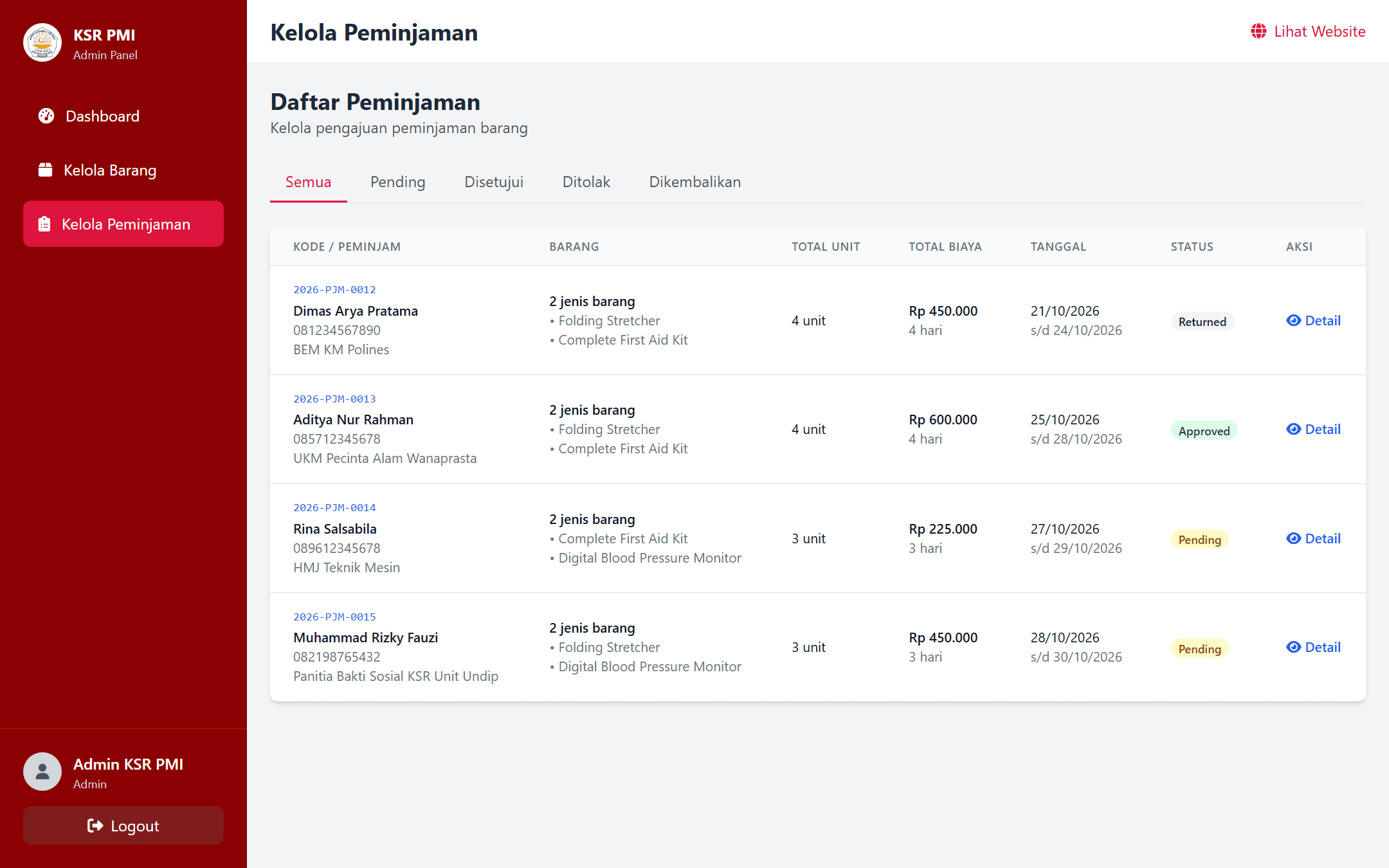The image size is (1389, 868).
Task: Click the admin user avatar icon
Action: [x=42, y=772]
